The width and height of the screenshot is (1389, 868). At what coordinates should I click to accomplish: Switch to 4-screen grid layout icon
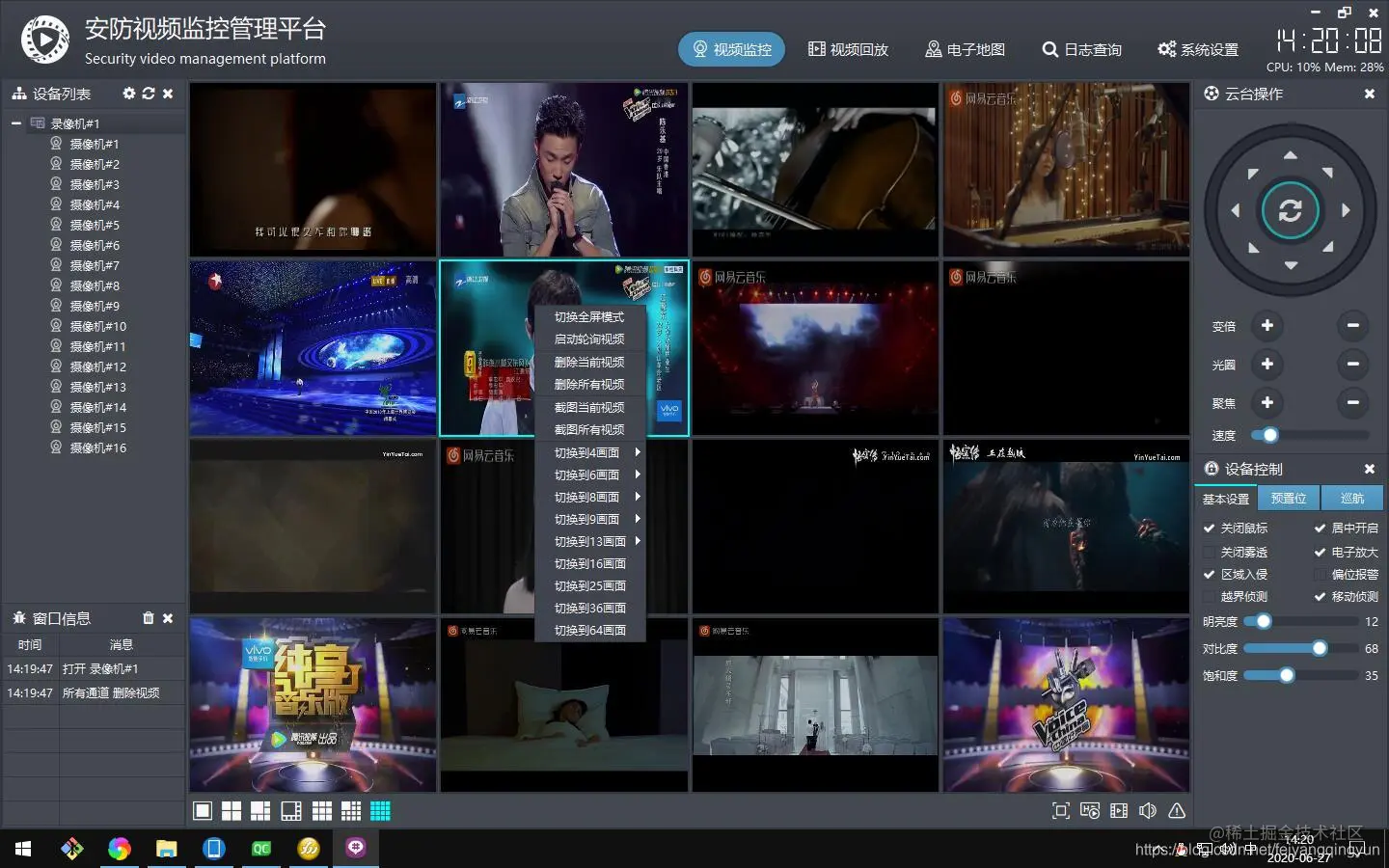click(231, 811)
